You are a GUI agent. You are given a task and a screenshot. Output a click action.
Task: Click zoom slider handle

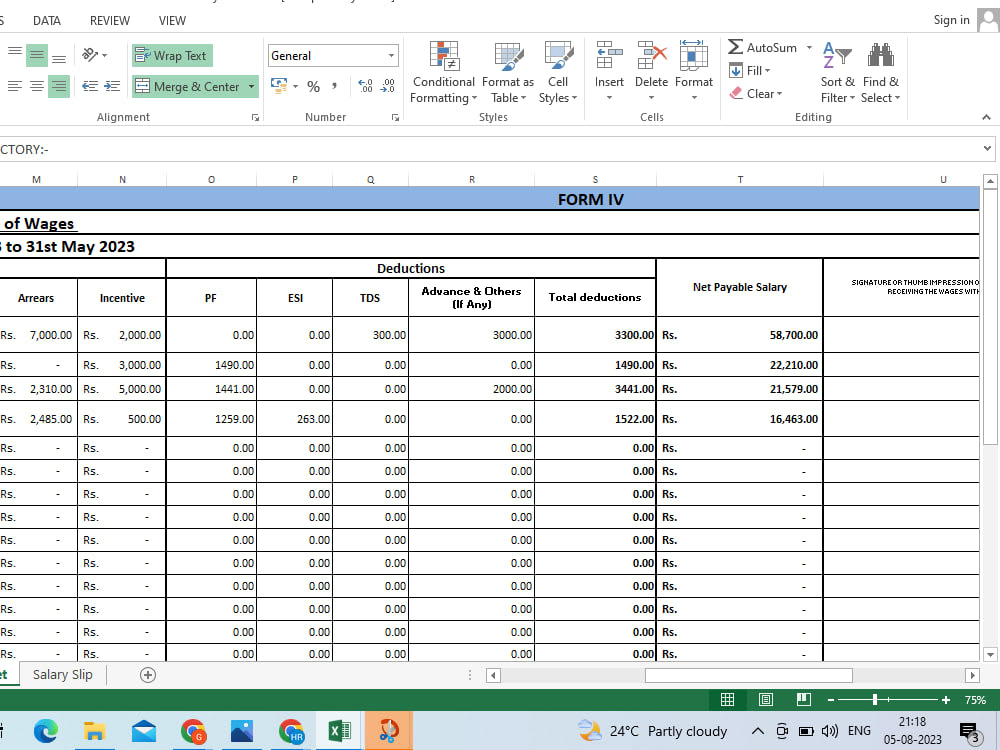tap(875, 700)
